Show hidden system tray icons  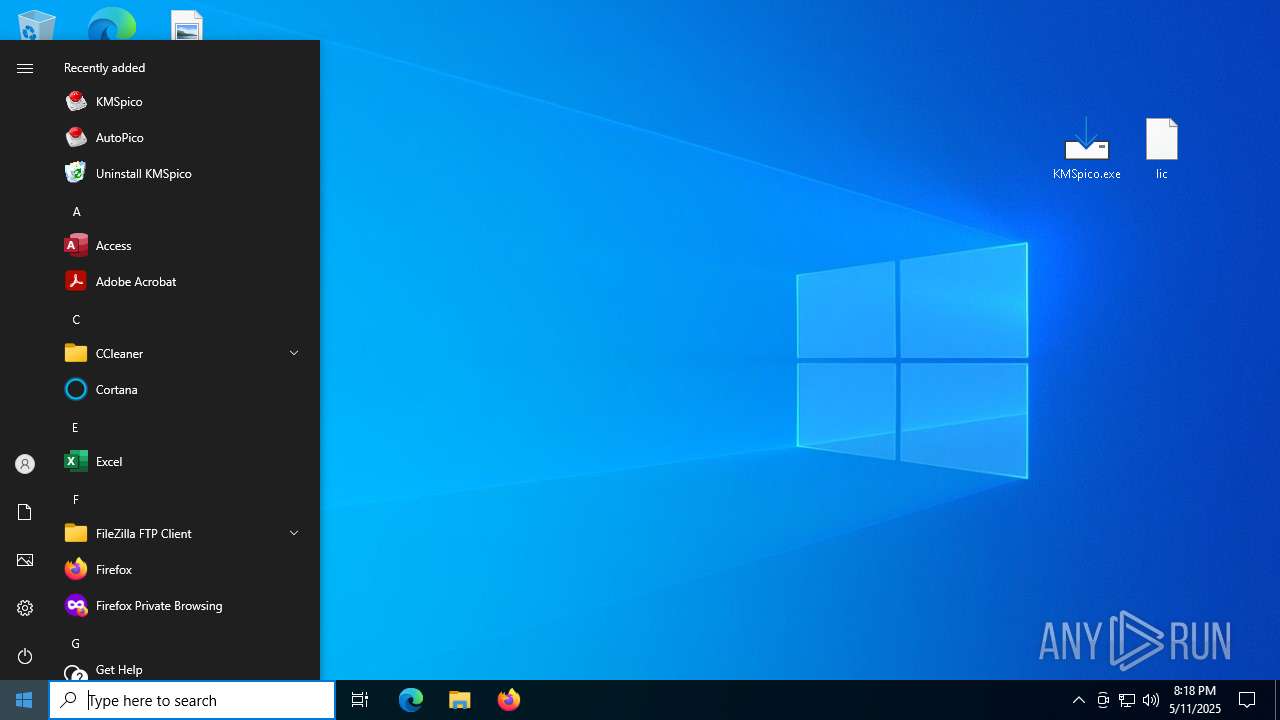click(1079, 700)
